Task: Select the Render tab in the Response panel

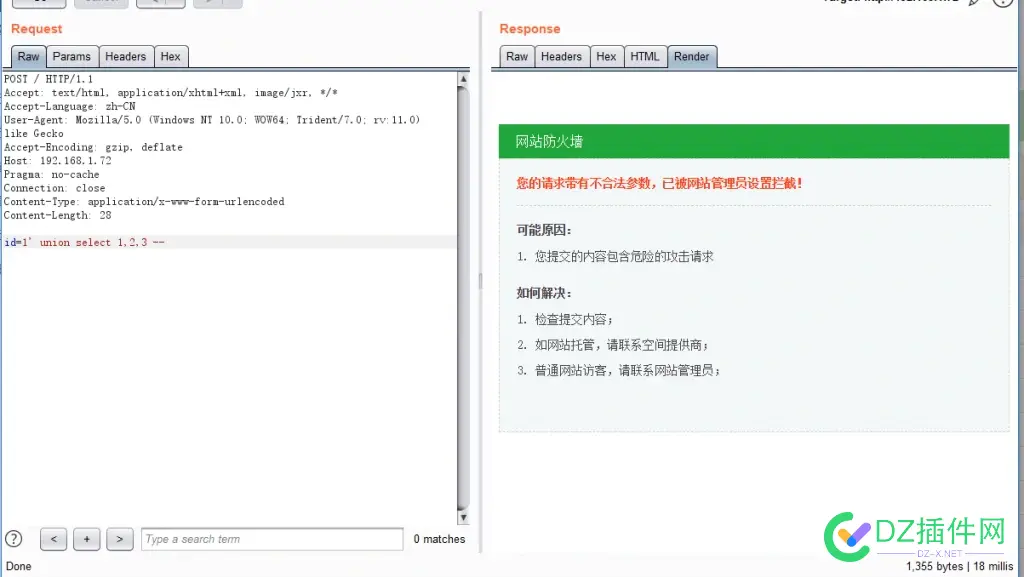Action: (x=692, y=56)
